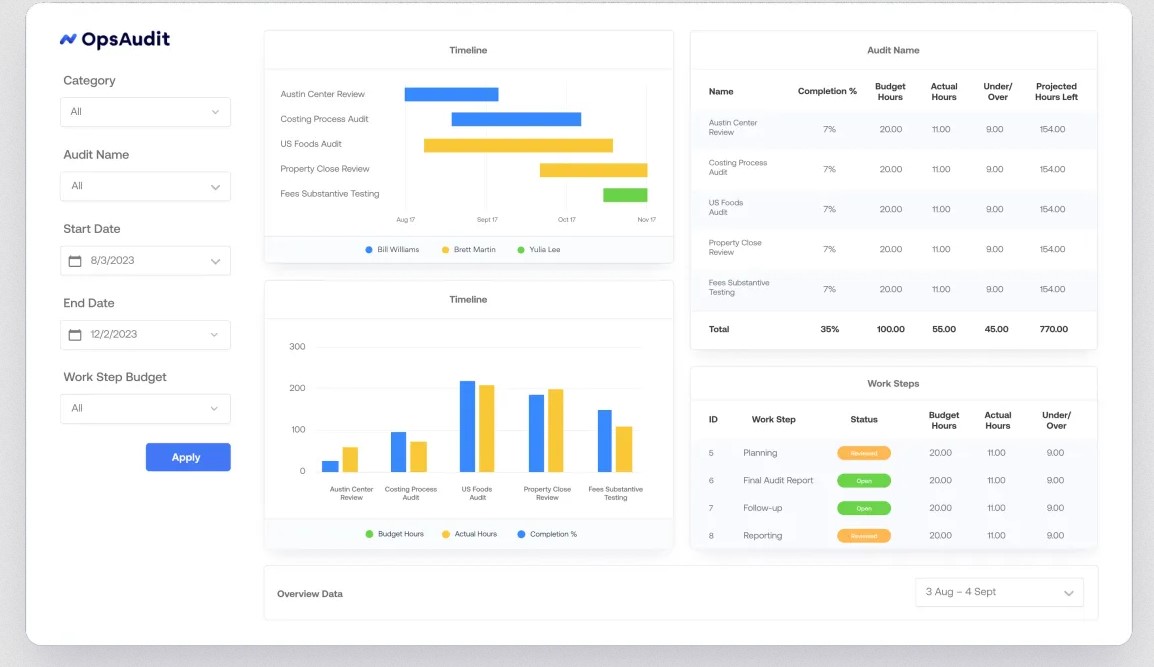This screenshot has height=667, width=1154.
Task: Click the yellow Actual Hours legend swatch
Action: tap(445, 534)
